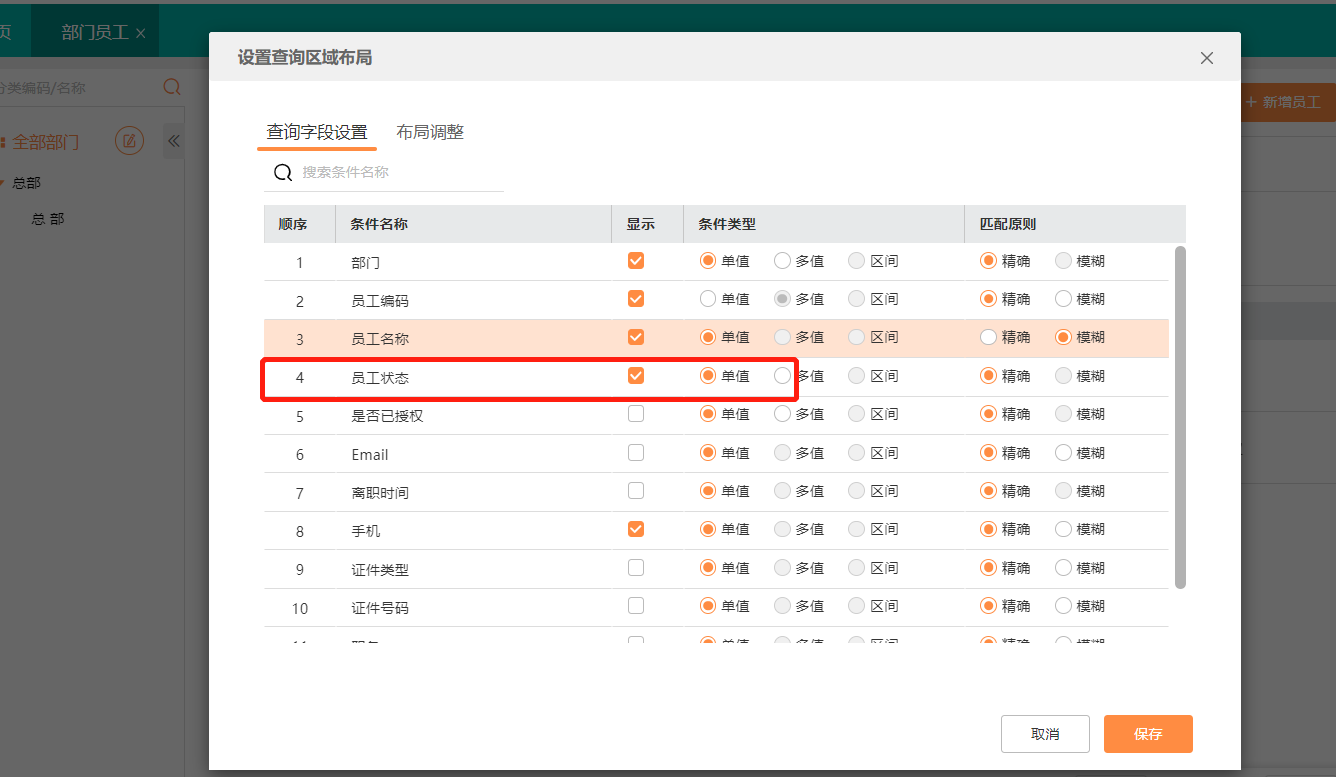The image size is (1336, 777).
Task: Check the 显示 box for 离职时间
Action: coord(636,491)
